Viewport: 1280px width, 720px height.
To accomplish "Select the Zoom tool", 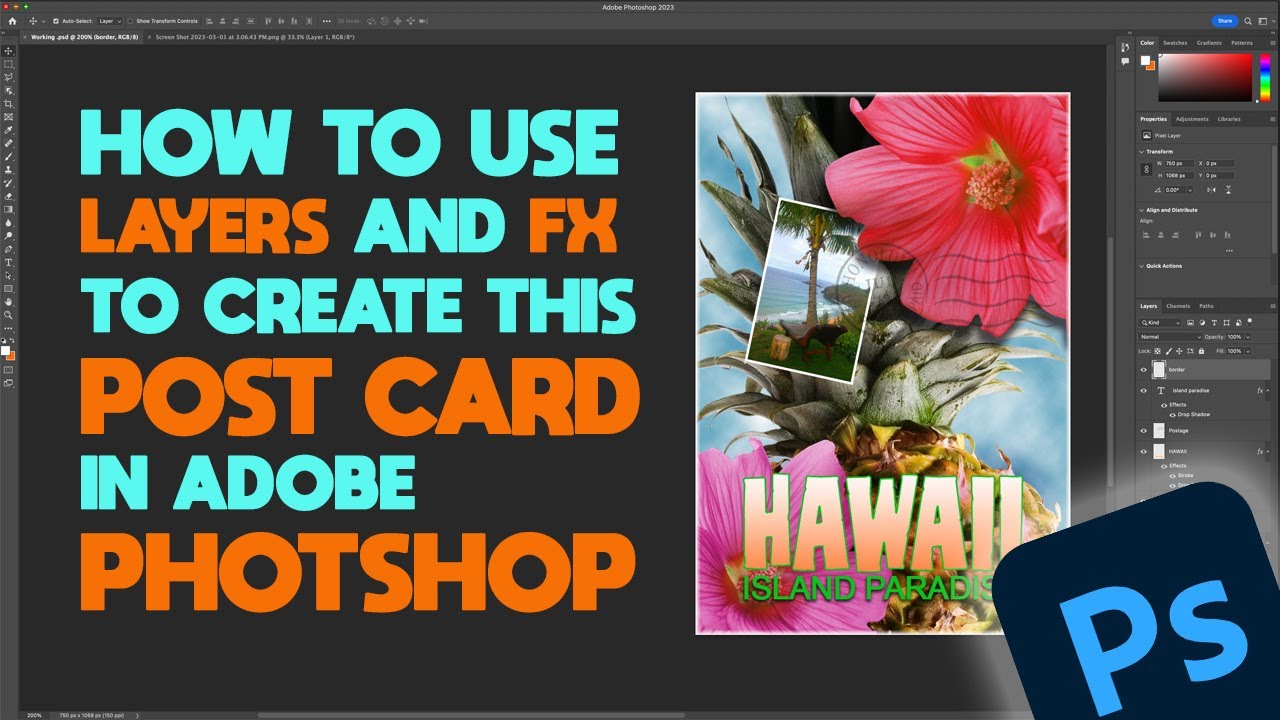I will click(10, 314).
